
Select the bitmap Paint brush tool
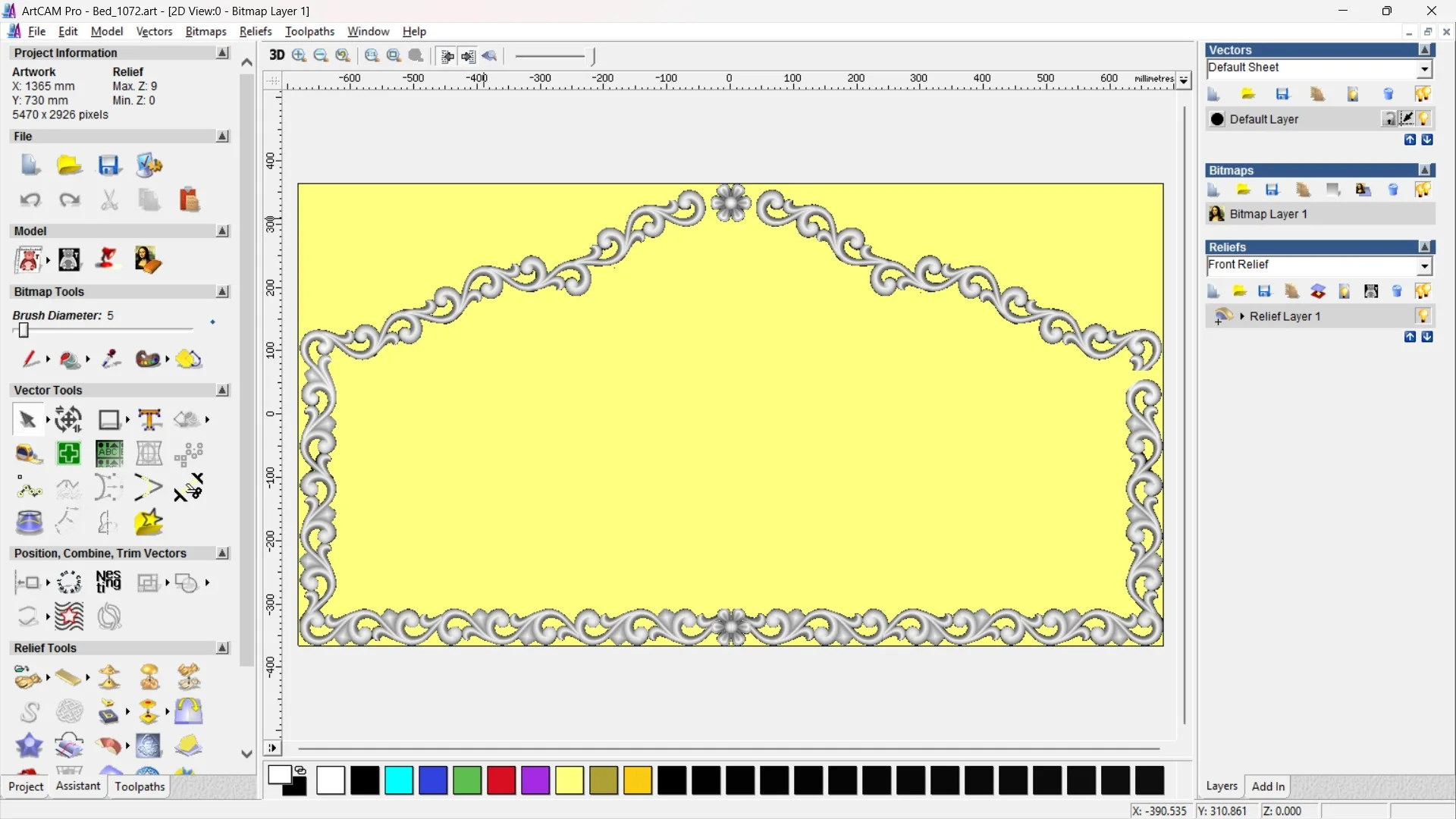pos(30,359)
